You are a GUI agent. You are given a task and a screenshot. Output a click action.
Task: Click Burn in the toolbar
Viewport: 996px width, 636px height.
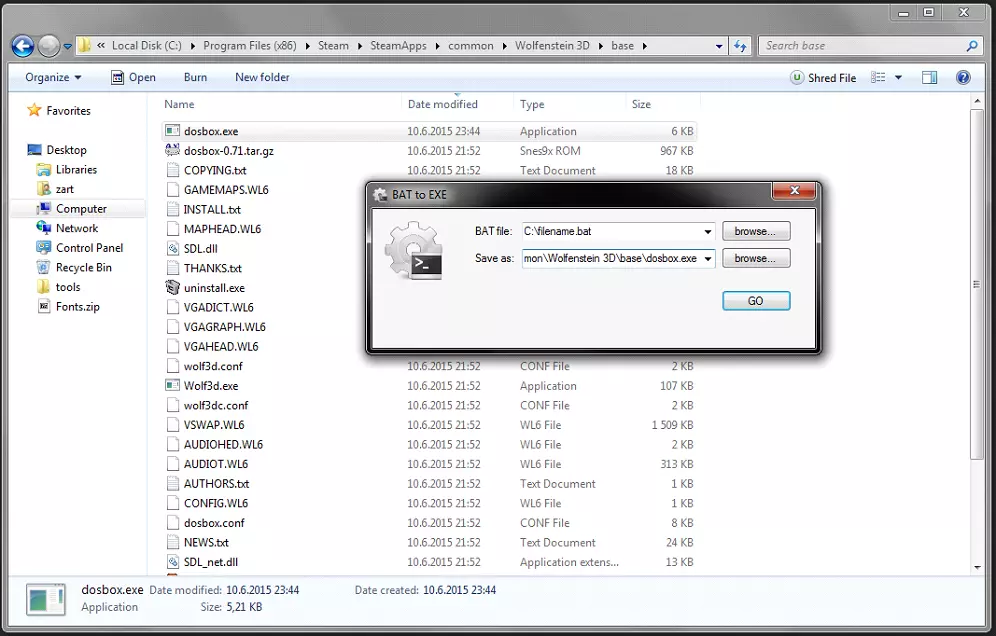195,77
